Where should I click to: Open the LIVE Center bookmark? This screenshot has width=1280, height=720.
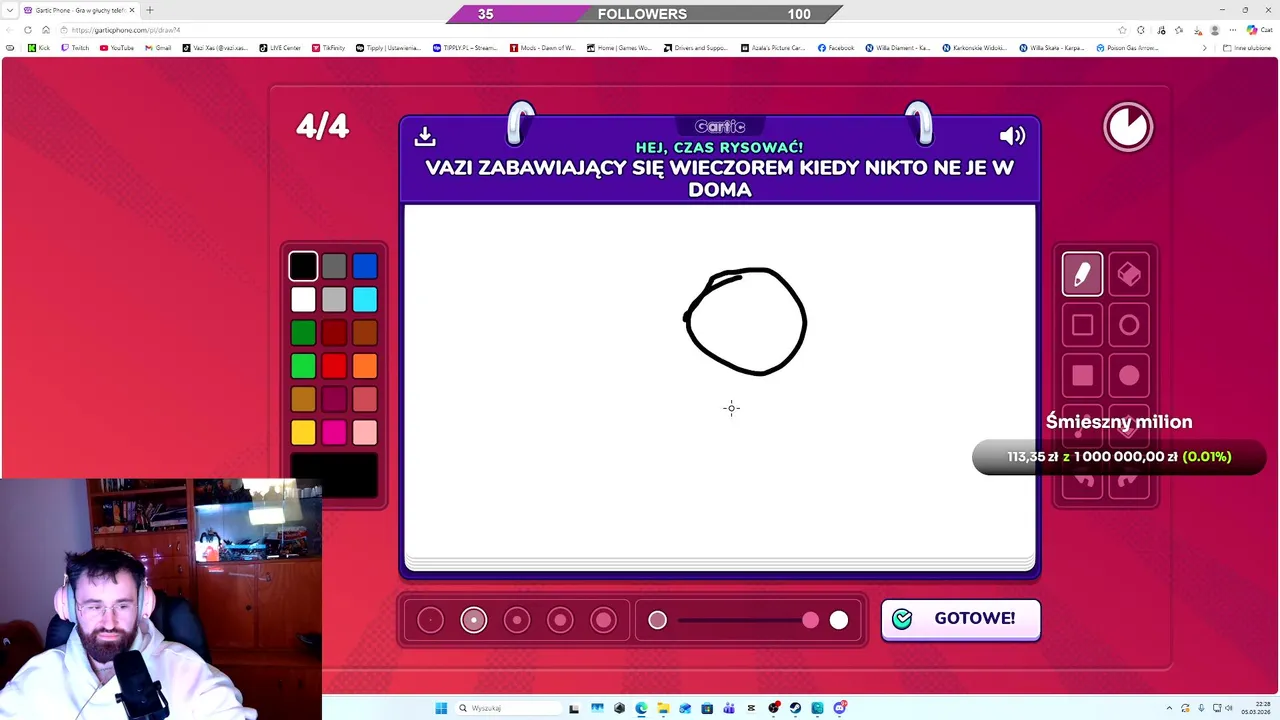pos(280,48)
